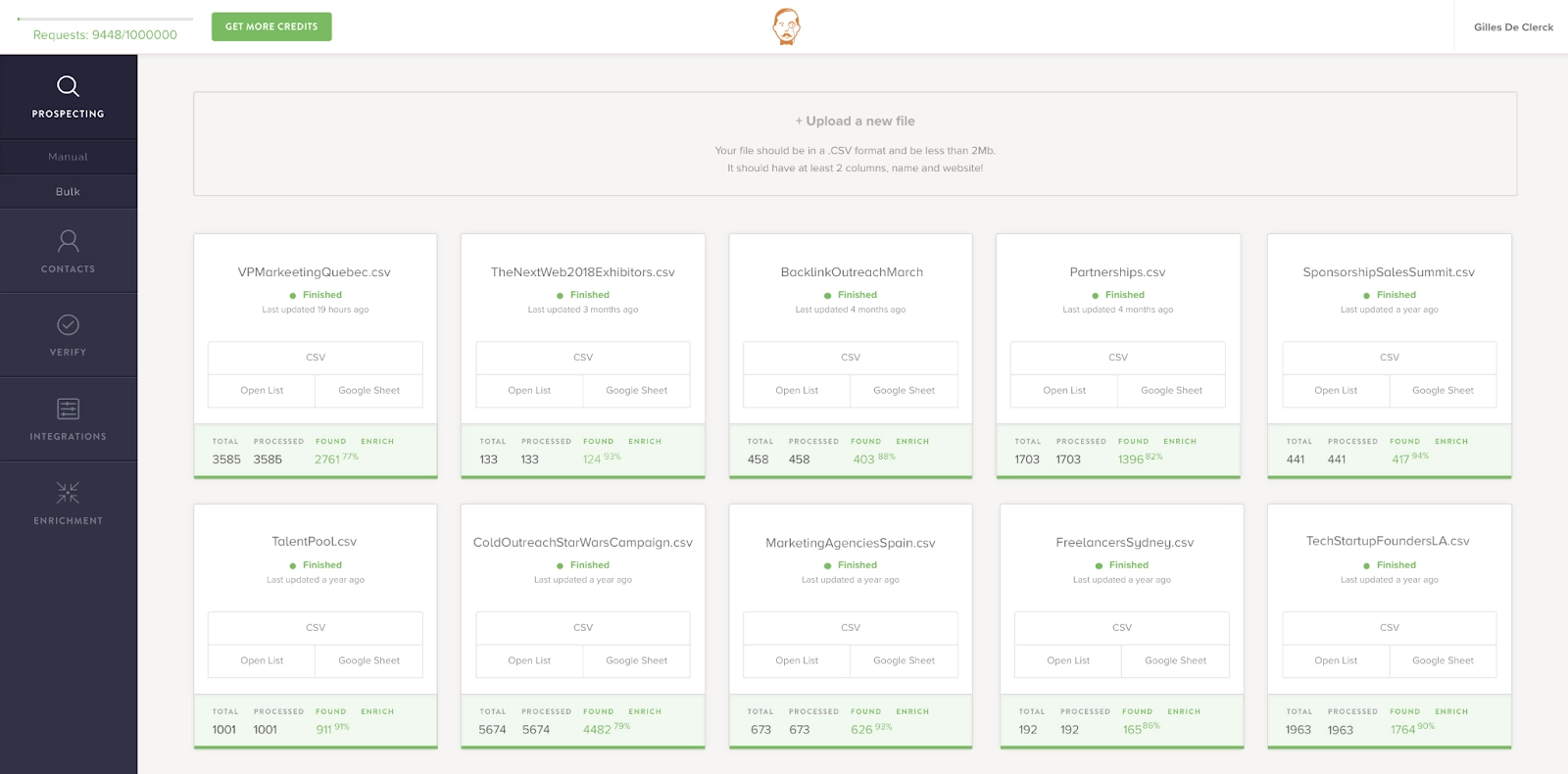Open Google Sheet for BacklinkOutreachMarch
Screen dimensions: 1568x774
point(905,391)
